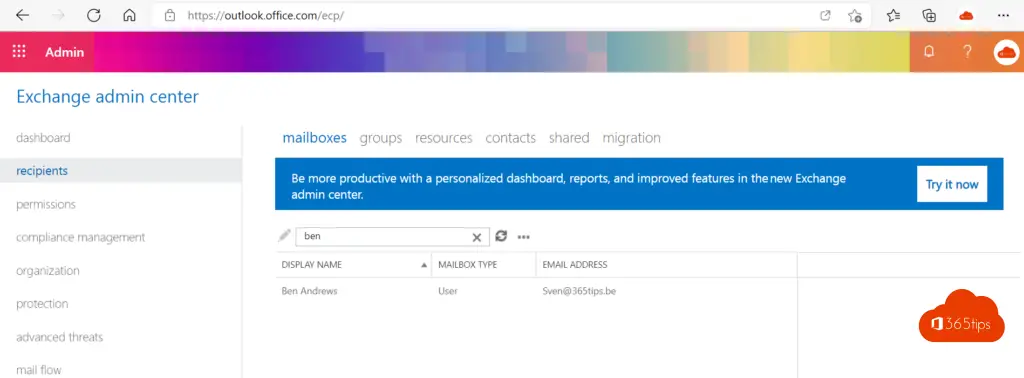
Task: Open the browser Collections icon
Action: click(x=929, y=16)
